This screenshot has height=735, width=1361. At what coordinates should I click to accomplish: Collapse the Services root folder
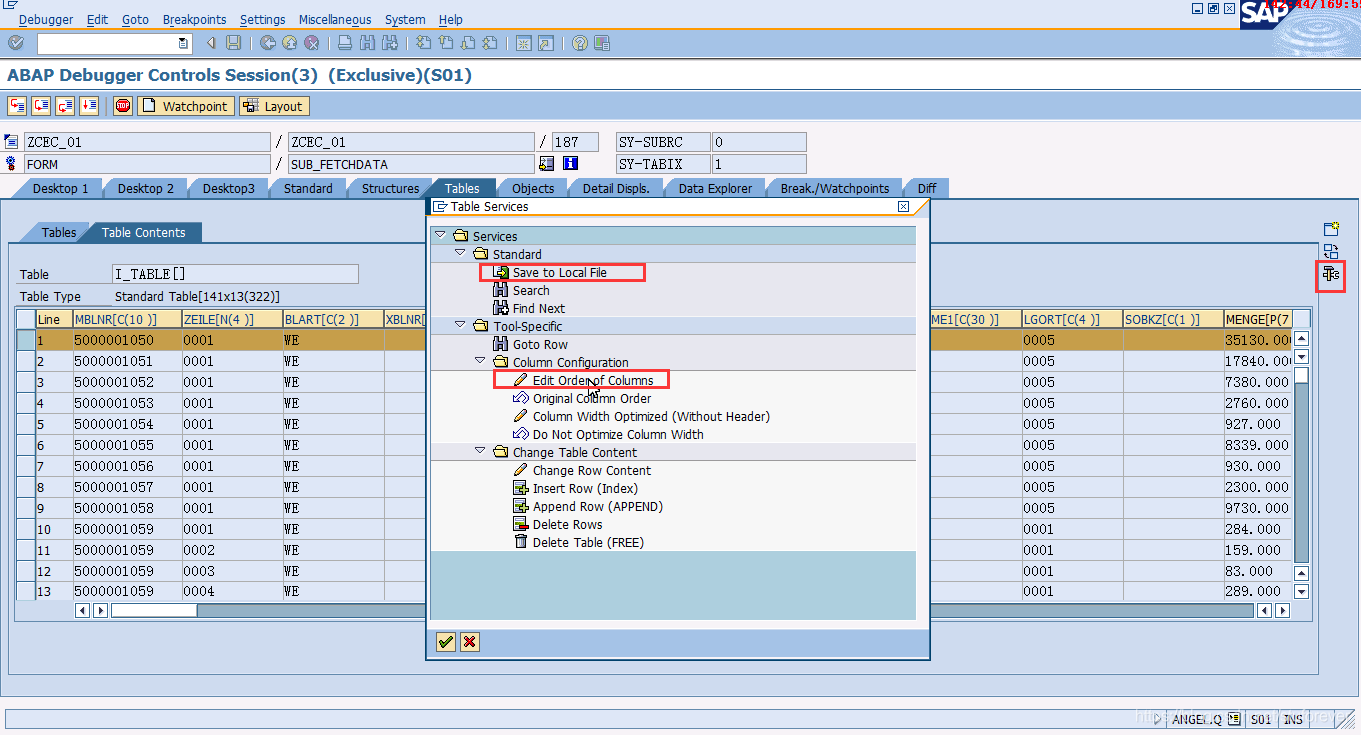click(x=440, y=235)
